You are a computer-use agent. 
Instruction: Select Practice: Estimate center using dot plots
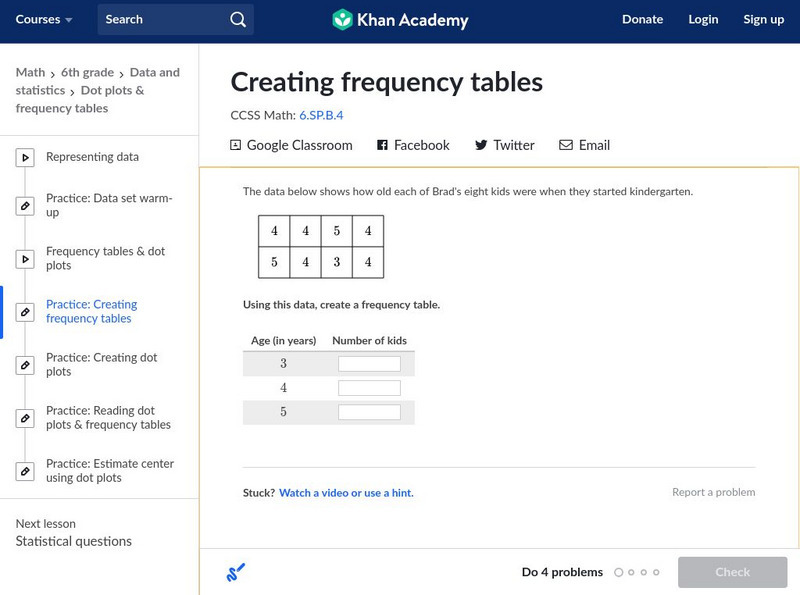[110, 471]
